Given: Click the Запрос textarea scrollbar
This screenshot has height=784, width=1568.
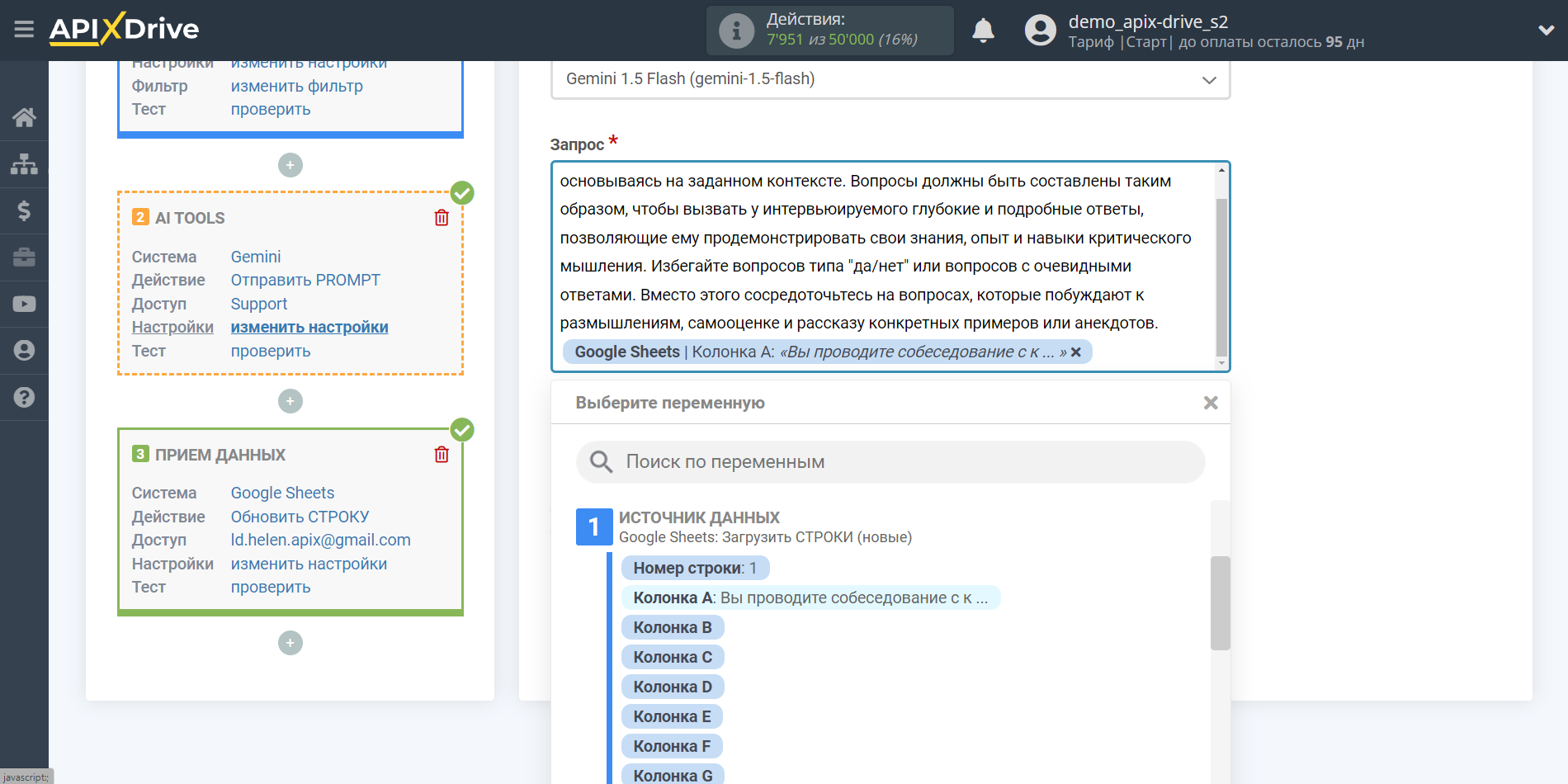Looking at the screenshot, I should (x=1221, y=276).
